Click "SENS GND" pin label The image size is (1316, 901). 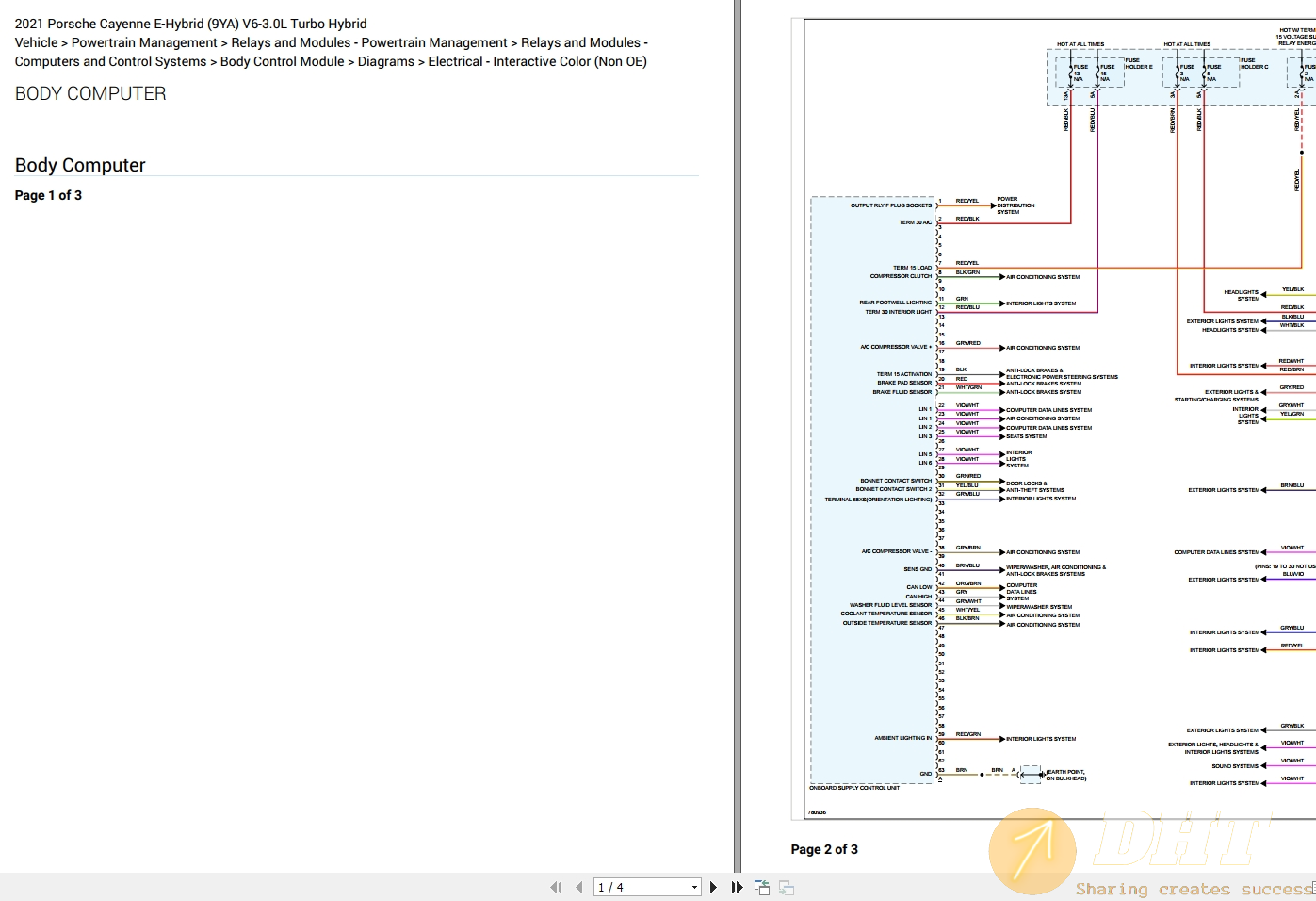[x=918, y=569]
